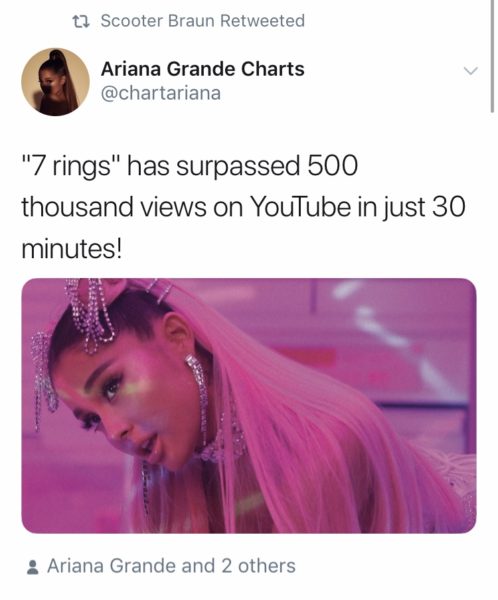Click the retweet arrows icon
498x600 pixels.
point(81,21)
